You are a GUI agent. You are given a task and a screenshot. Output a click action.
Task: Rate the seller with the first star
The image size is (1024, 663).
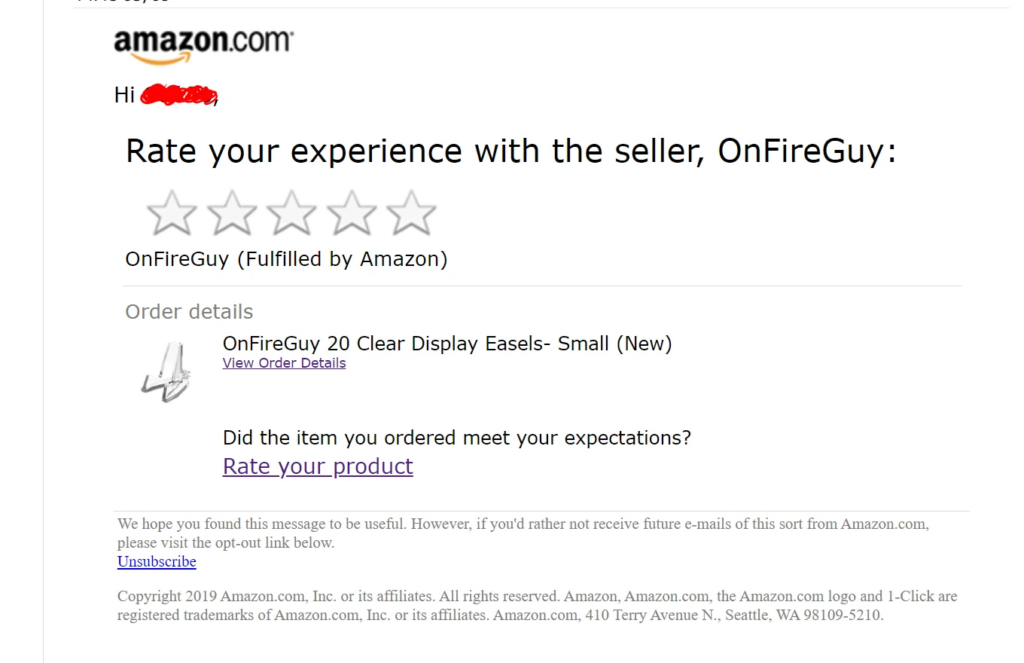point(170,212)
